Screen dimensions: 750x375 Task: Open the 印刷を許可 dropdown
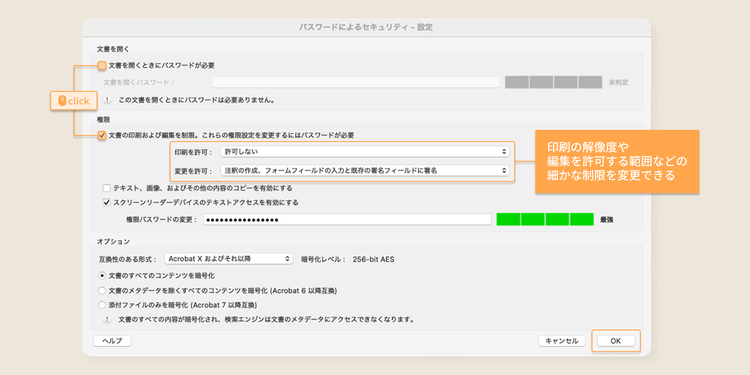[365, 152]
